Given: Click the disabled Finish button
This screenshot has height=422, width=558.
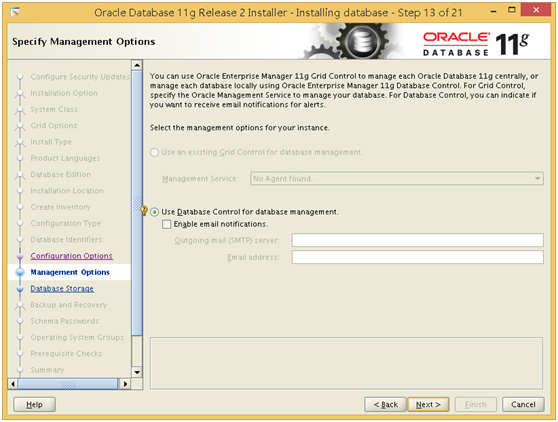Looking at the screenshot, I should click(x=475, y=405).
